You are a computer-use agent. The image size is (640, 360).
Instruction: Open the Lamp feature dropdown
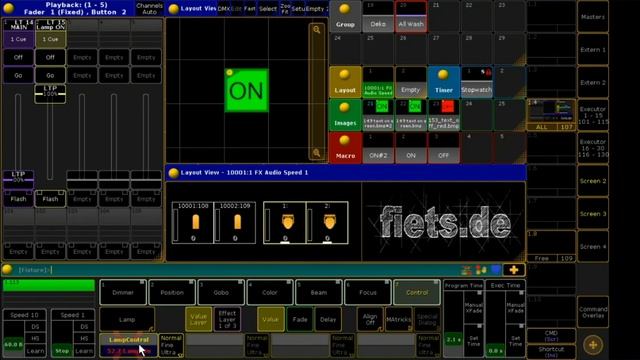coord(127,319)
